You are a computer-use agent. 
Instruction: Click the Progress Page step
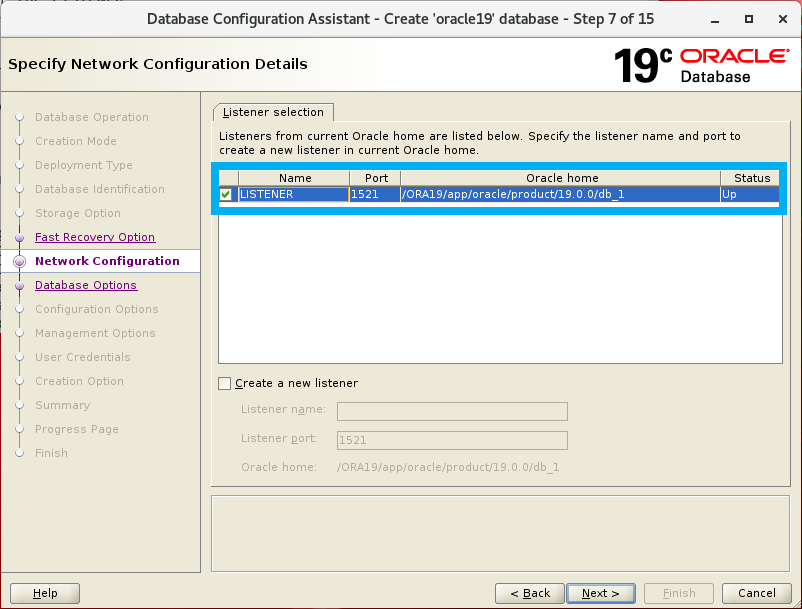(x=77, y=430)
